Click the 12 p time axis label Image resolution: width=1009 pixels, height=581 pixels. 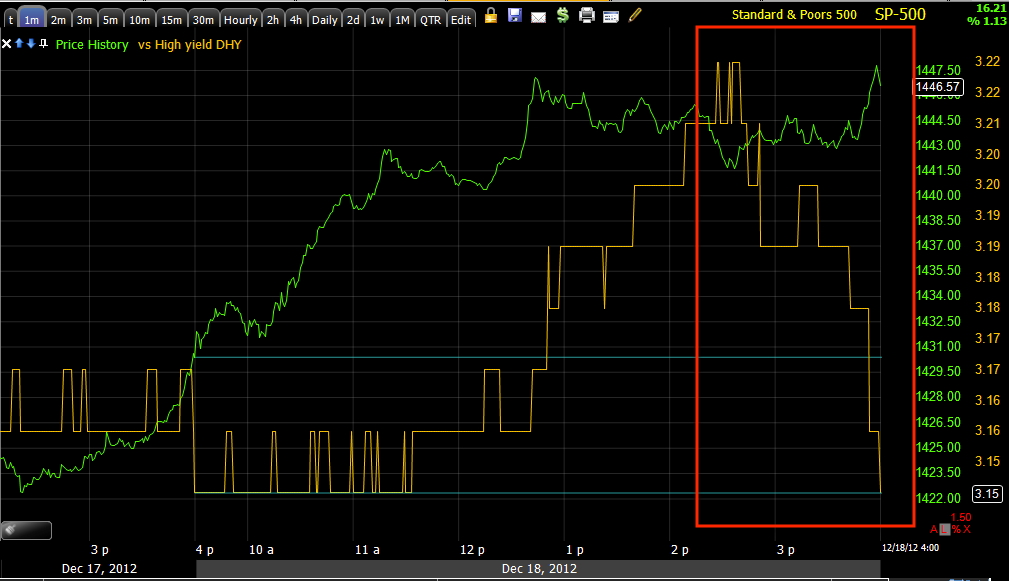click(x=472, y=549)
